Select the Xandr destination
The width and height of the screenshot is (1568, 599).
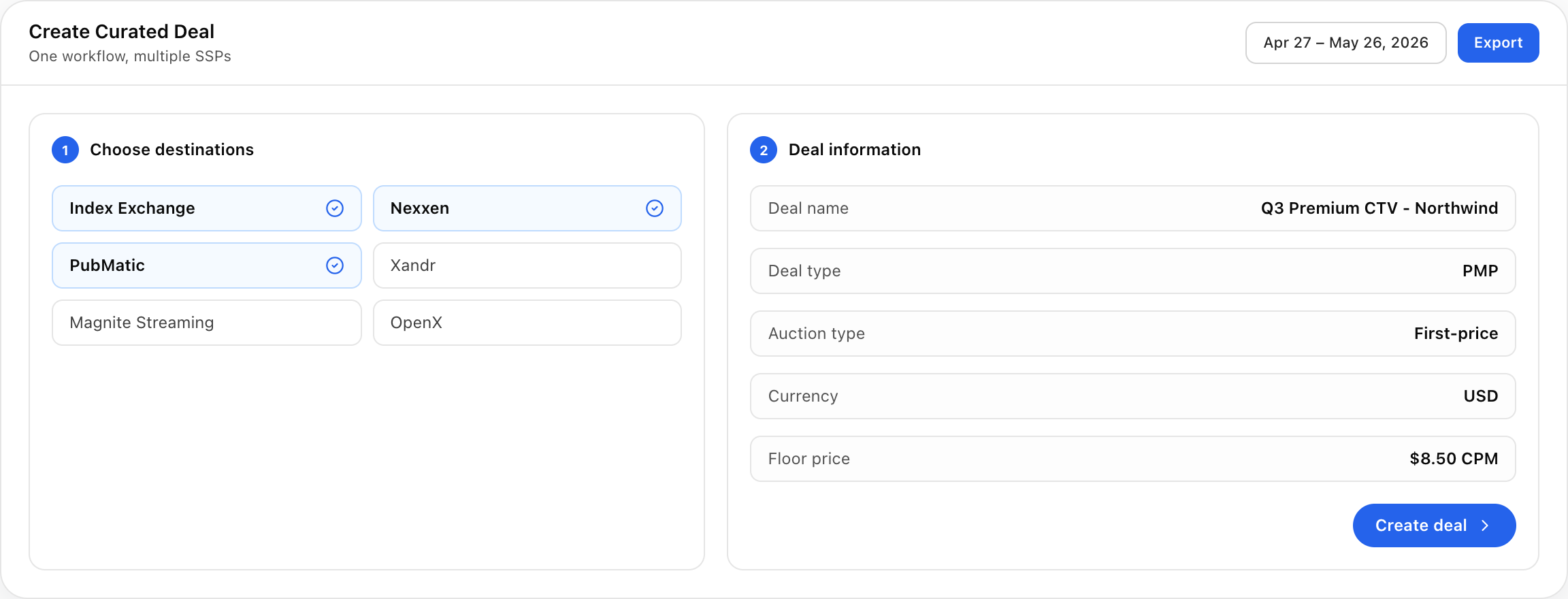(x=527, y=265)
